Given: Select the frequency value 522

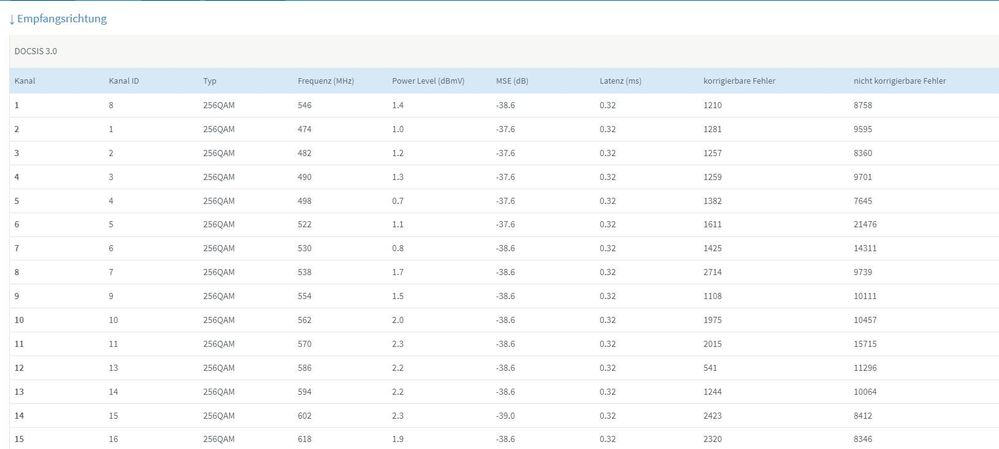Looking at the screenshot, I should [305, 224].
